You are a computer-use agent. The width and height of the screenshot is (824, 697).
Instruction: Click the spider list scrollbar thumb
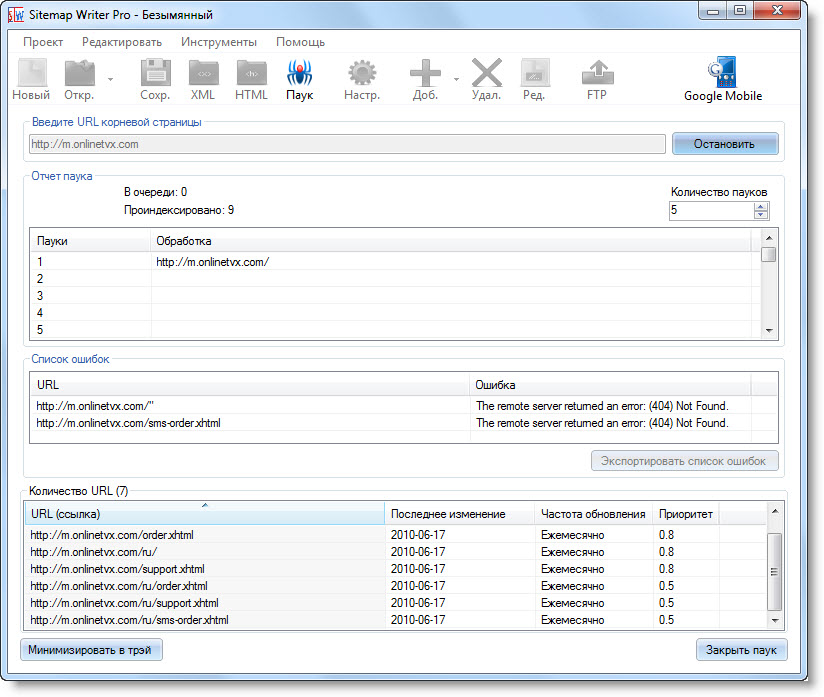pyautogui.click(x=769, y=254)
